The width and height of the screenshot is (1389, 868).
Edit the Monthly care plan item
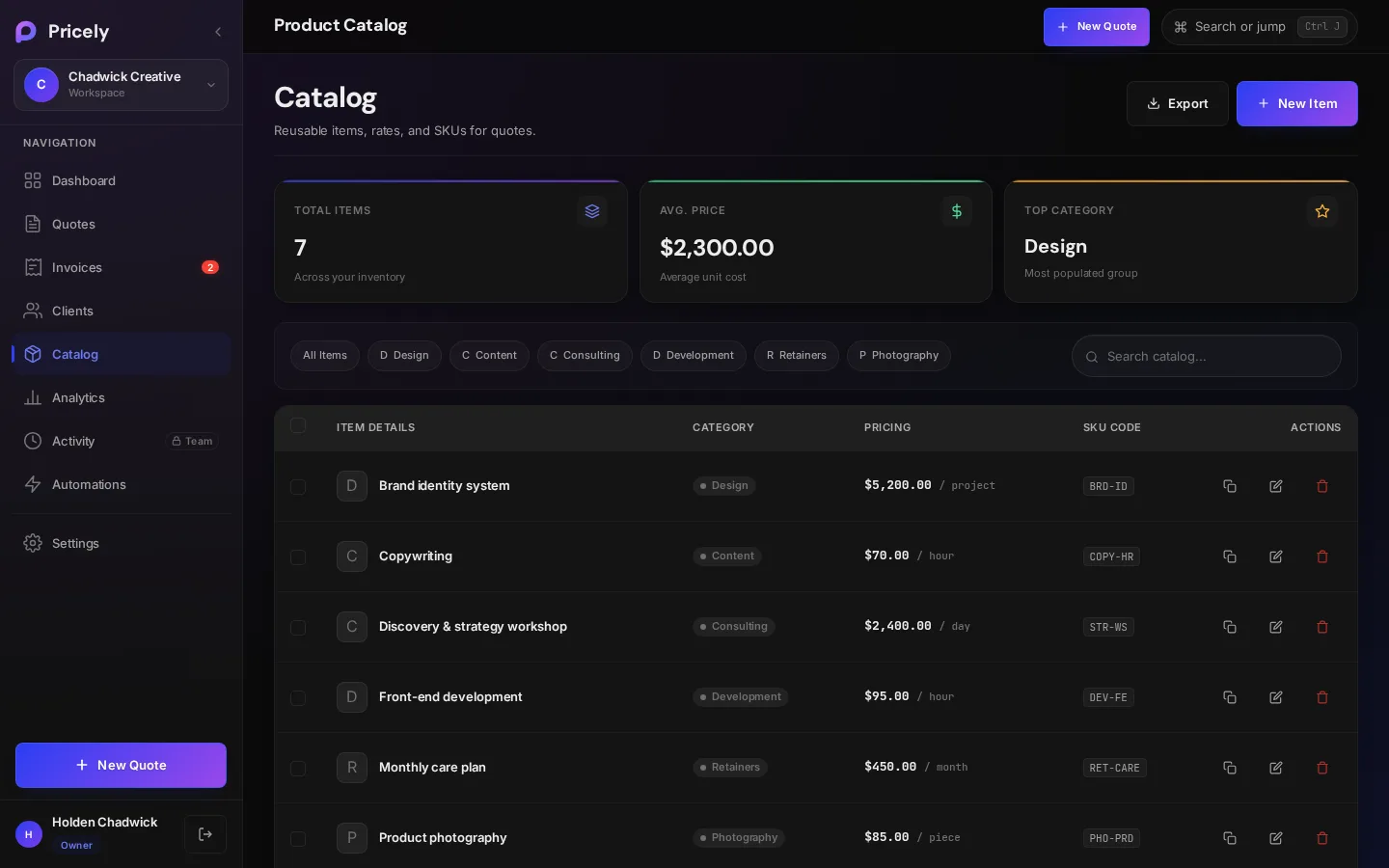(1276, 768)
